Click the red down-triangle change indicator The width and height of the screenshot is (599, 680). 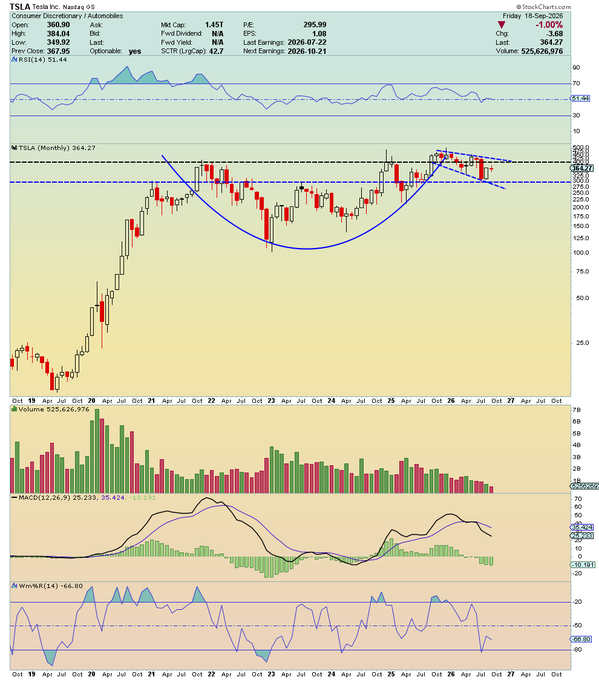501,25
